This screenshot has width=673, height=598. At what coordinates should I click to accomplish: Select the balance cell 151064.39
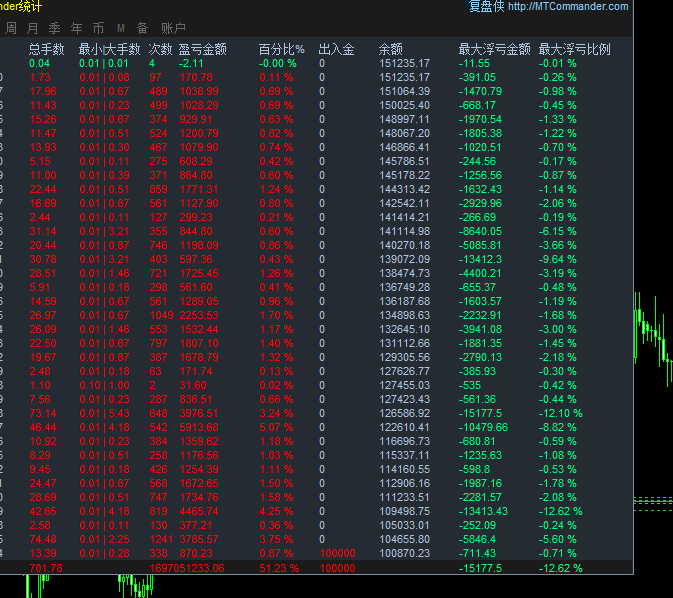tap(404, 91)
